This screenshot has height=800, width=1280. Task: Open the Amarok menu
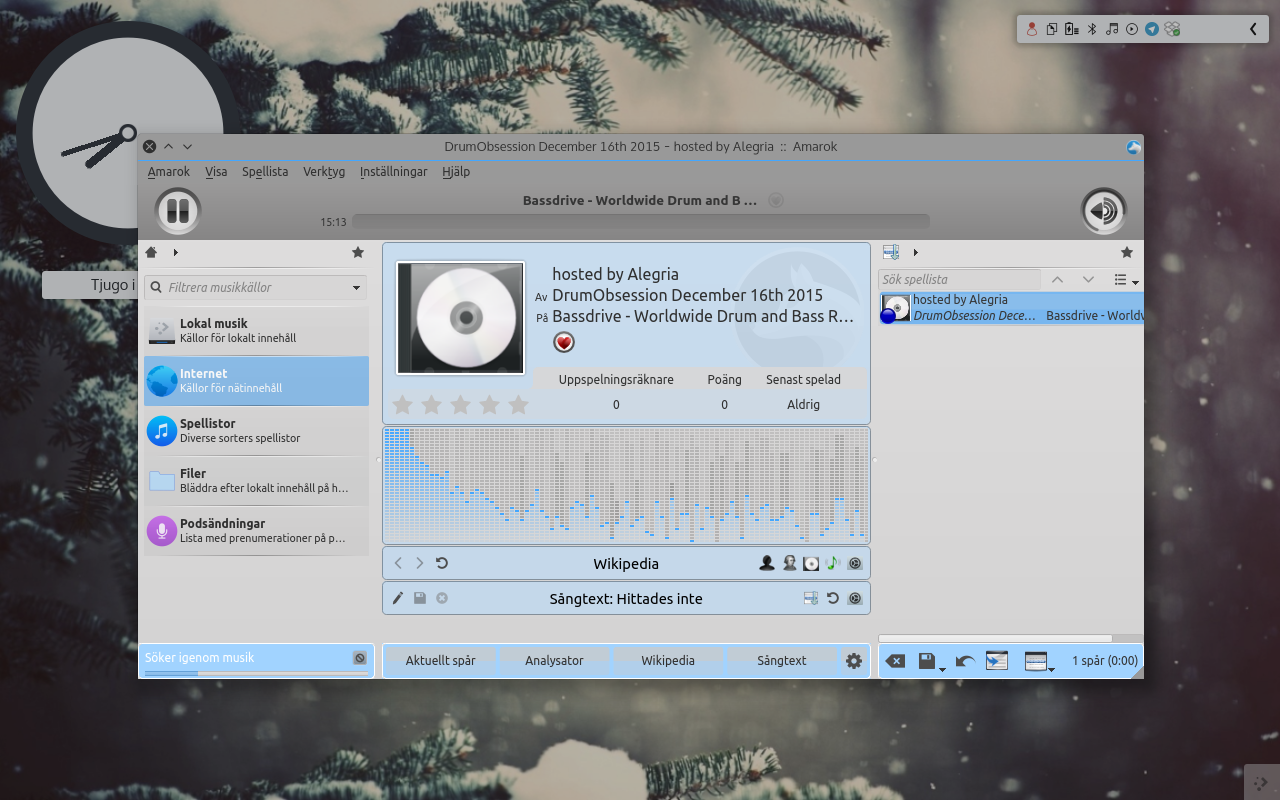point(169,172)
